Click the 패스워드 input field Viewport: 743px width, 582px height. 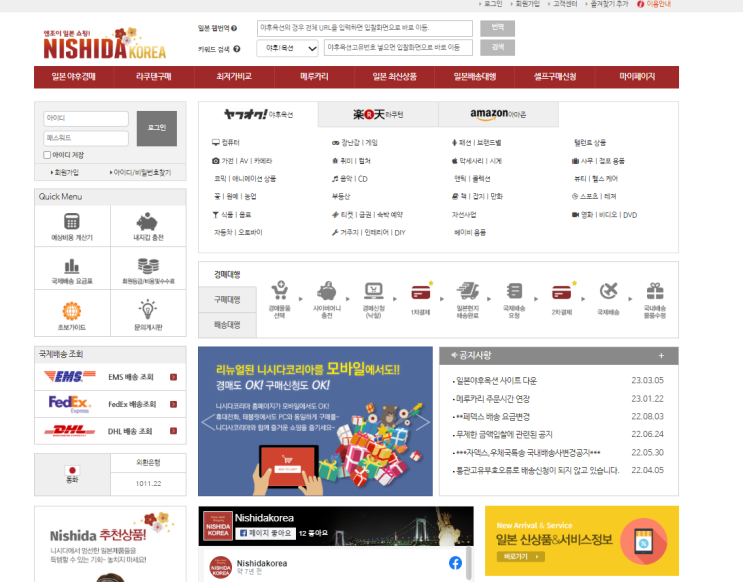point(86,138)
